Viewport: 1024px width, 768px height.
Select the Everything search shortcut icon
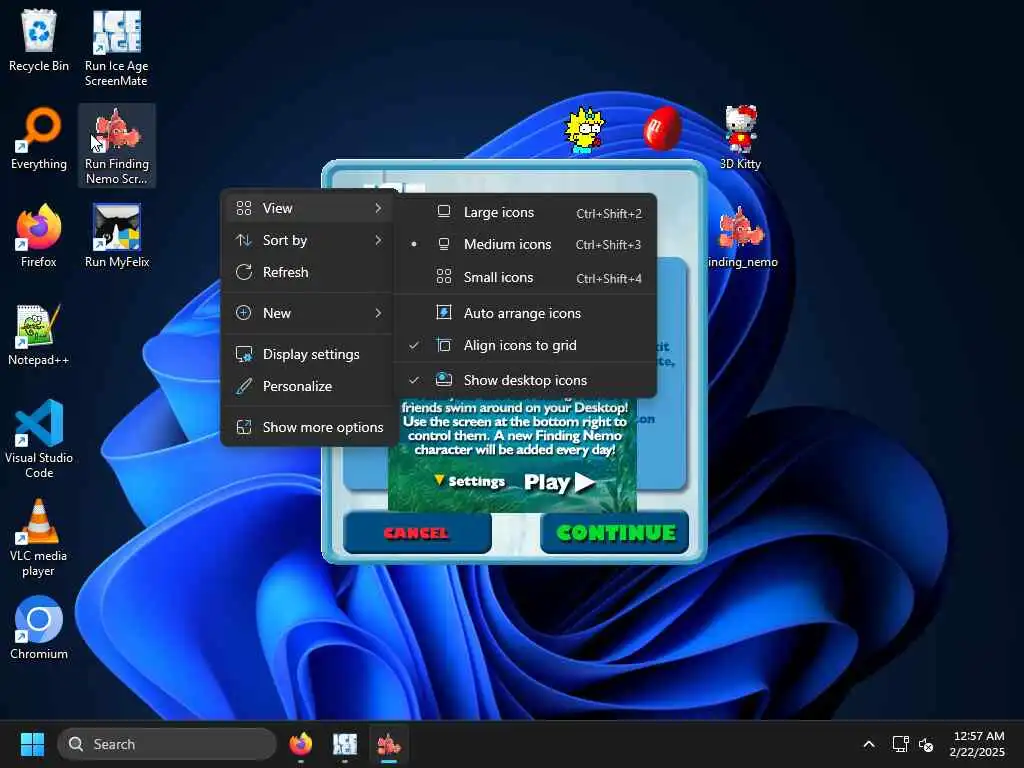pyautogui.click(x=39, y=138)
